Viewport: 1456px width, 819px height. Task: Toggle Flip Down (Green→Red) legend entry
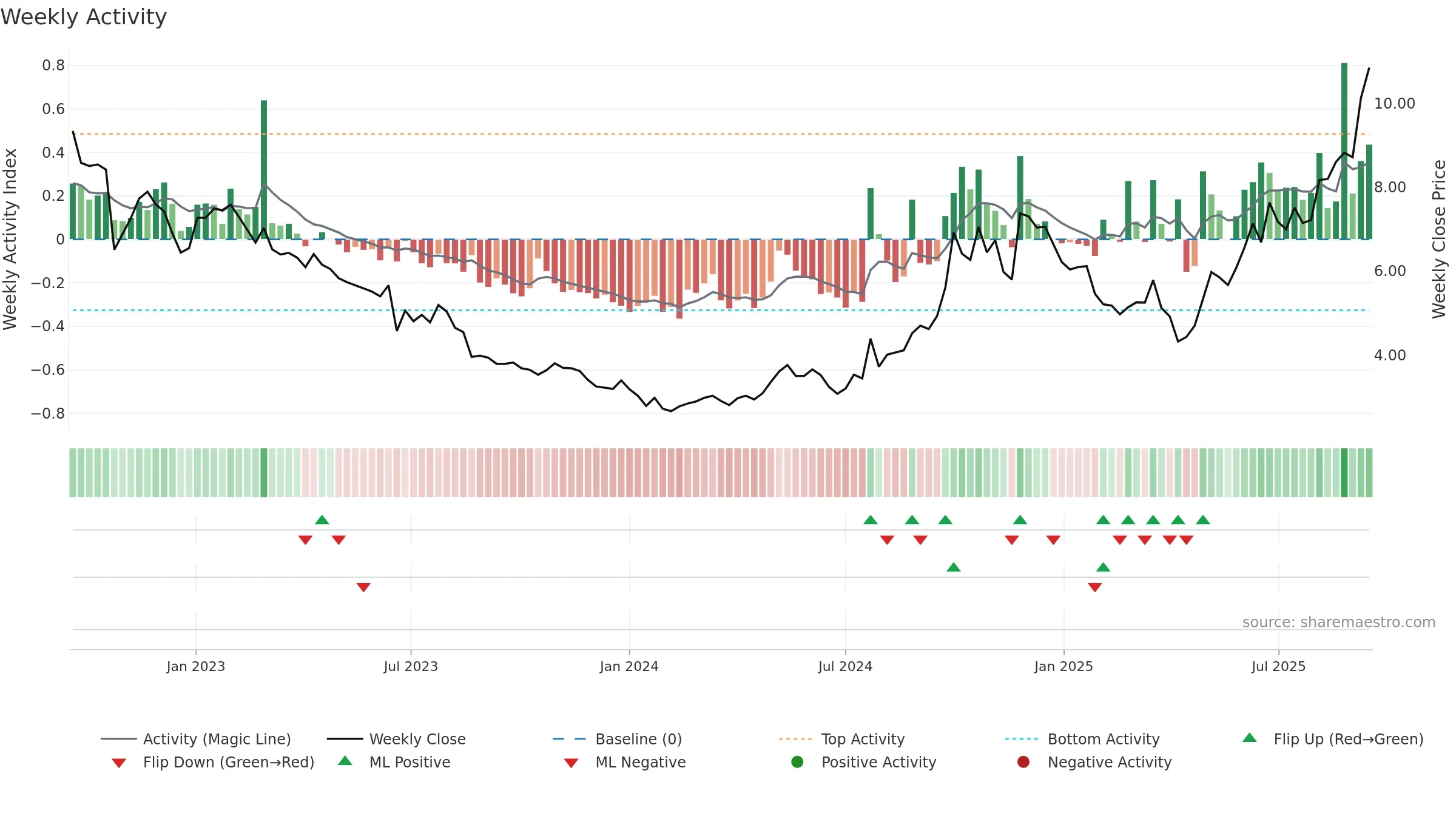pos(213,762)
